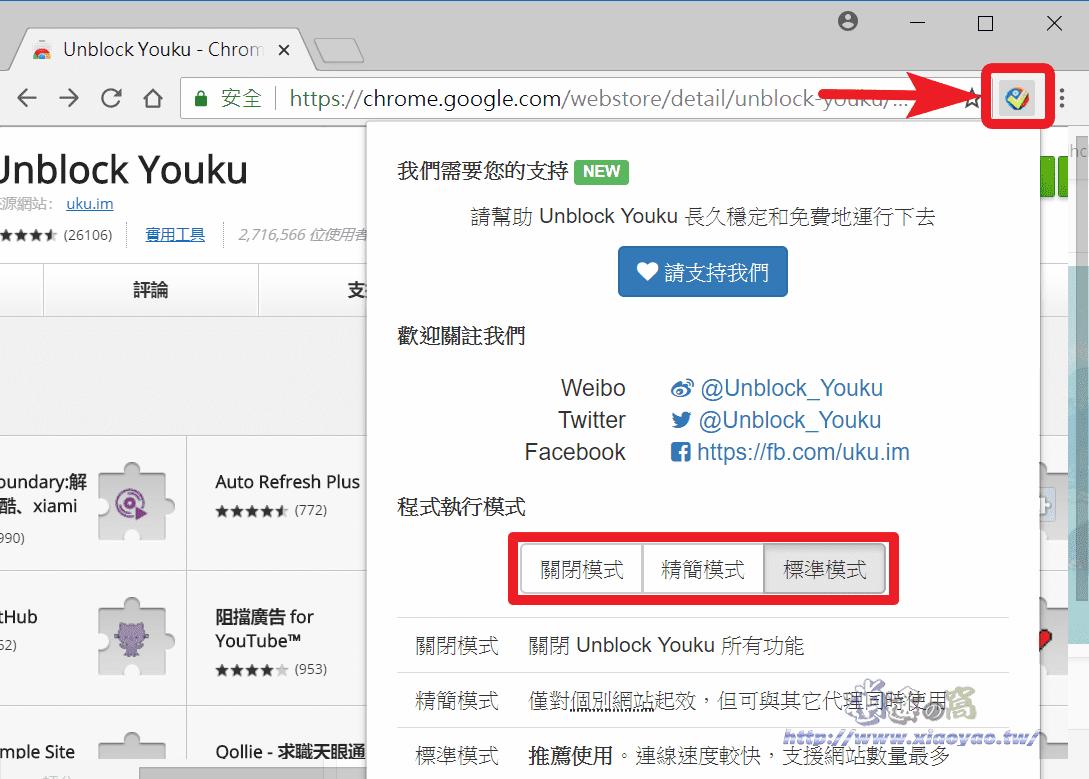This screenshot has width=1089, height=779.
Task: Click the 我們需要您的支持 heading
Action: [483, 171]
